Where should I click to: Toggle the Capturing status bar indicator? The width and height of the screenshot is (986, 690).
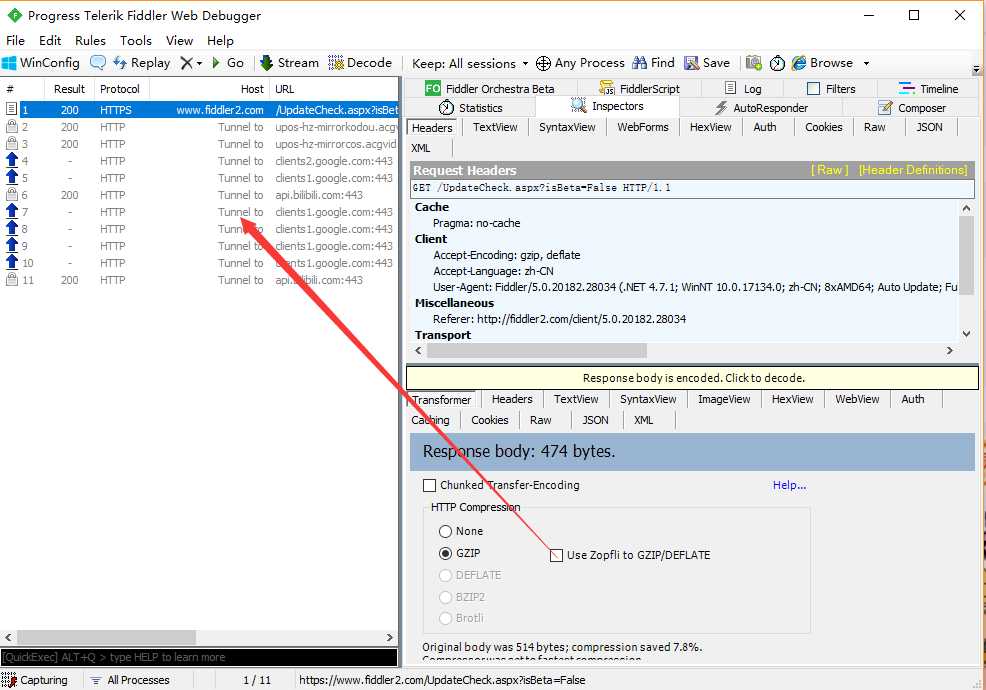click(x=35, y=680)
